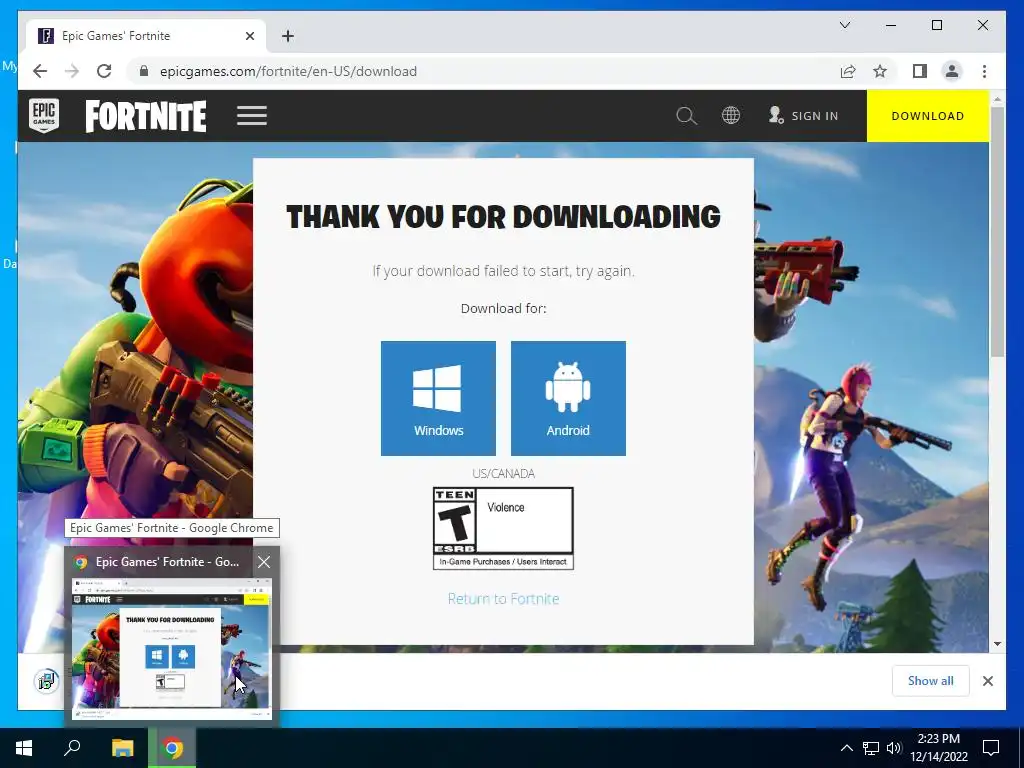
Task: Go back in Chrome
Action: click(40, 71)
